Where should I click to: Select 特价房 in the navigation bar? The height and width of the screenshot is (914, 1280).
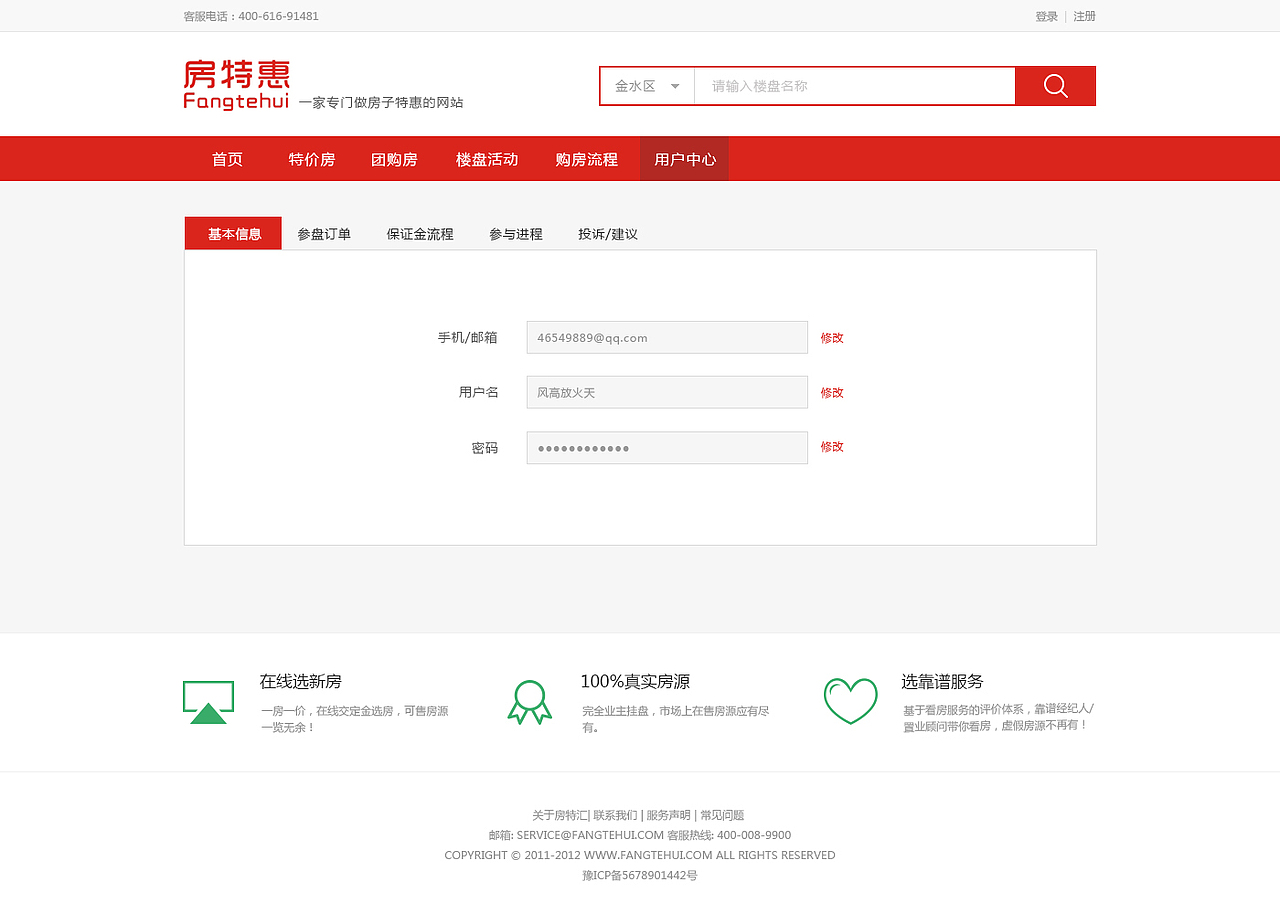click(x=311, y=158)
